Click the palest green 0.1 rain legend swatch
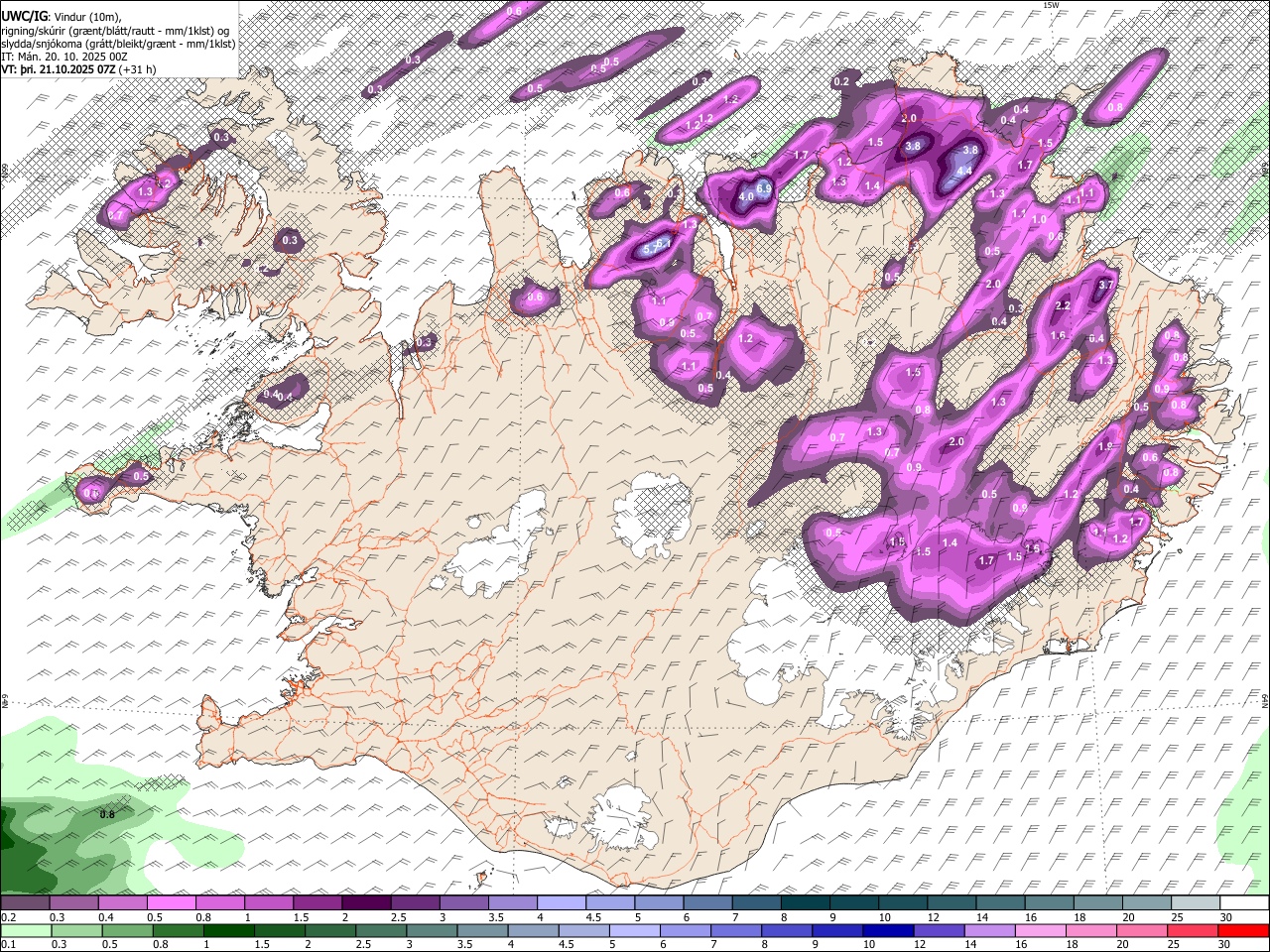1270x952 pixels. tap(25, 930)
